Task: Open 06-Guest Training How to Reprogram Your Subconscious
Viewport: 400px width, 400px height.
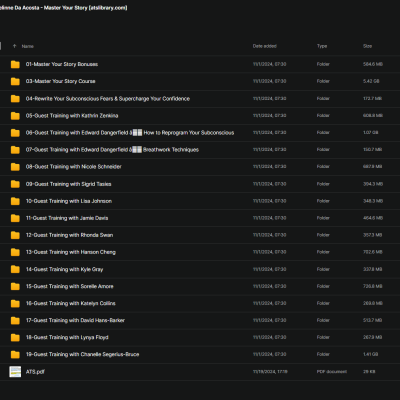Action: [130, 133]
